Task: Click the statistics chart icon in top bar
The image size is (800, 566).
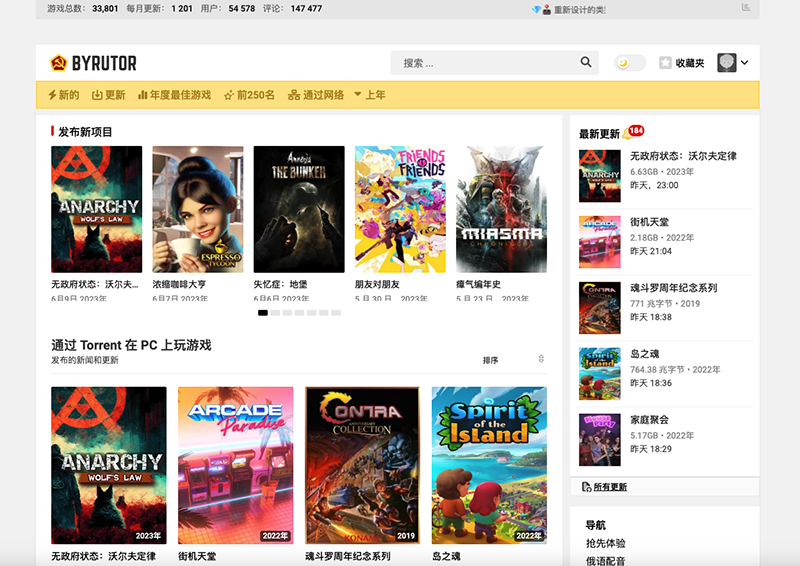Action: [746, 7]
